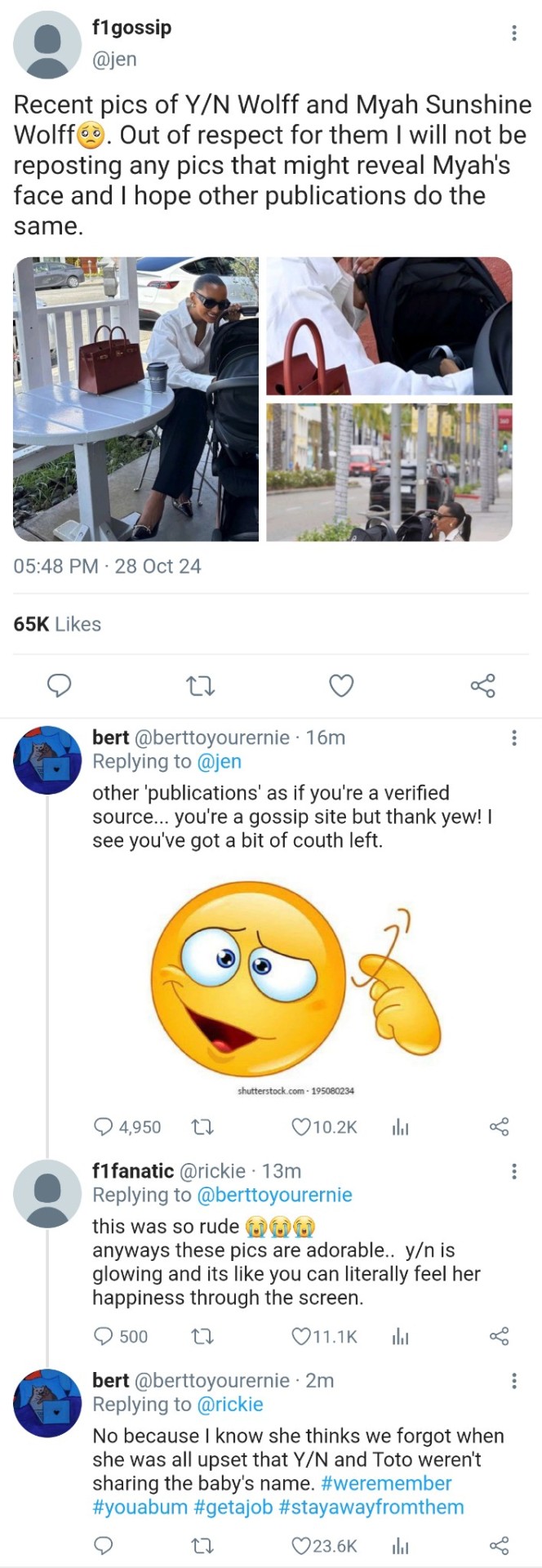The image size is (542, 1568).
Task: Open the #stayawayfromthem hashtag
Action: coord(371,1507)
